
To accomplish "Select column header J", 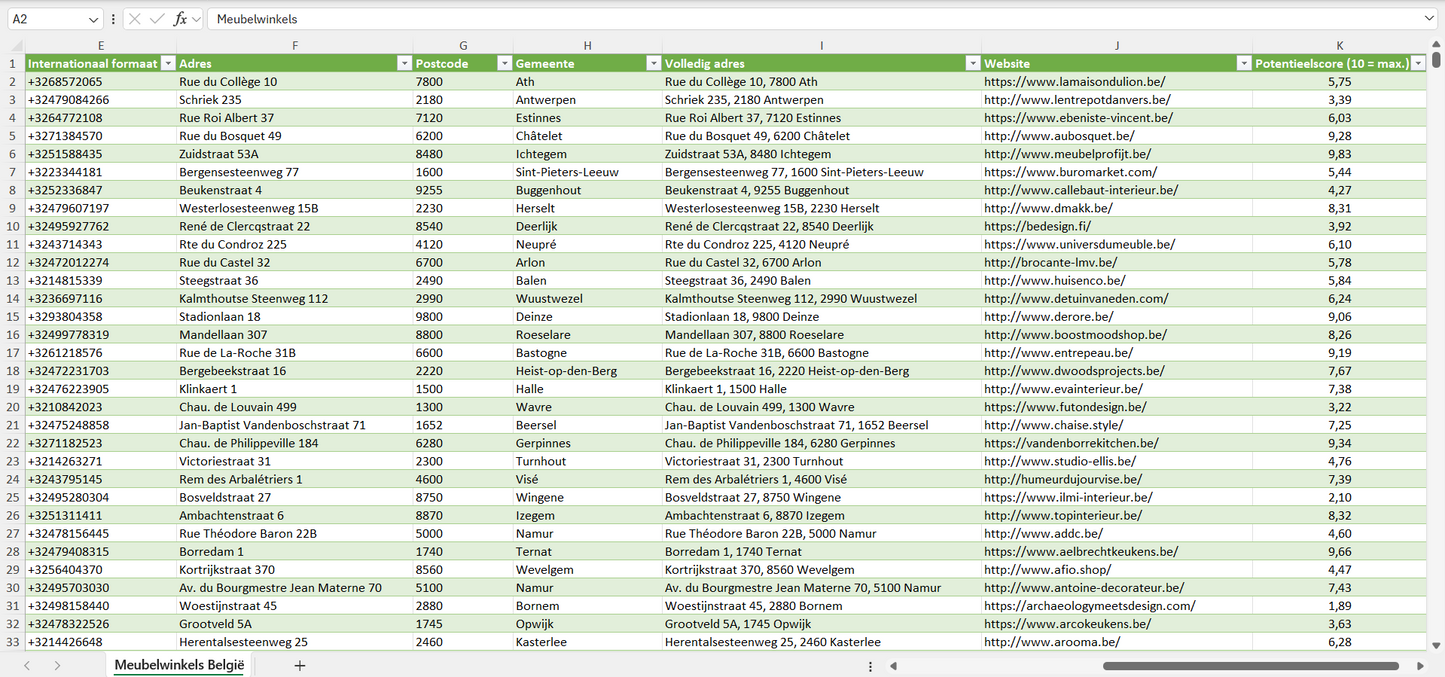I will [1116, 46].
